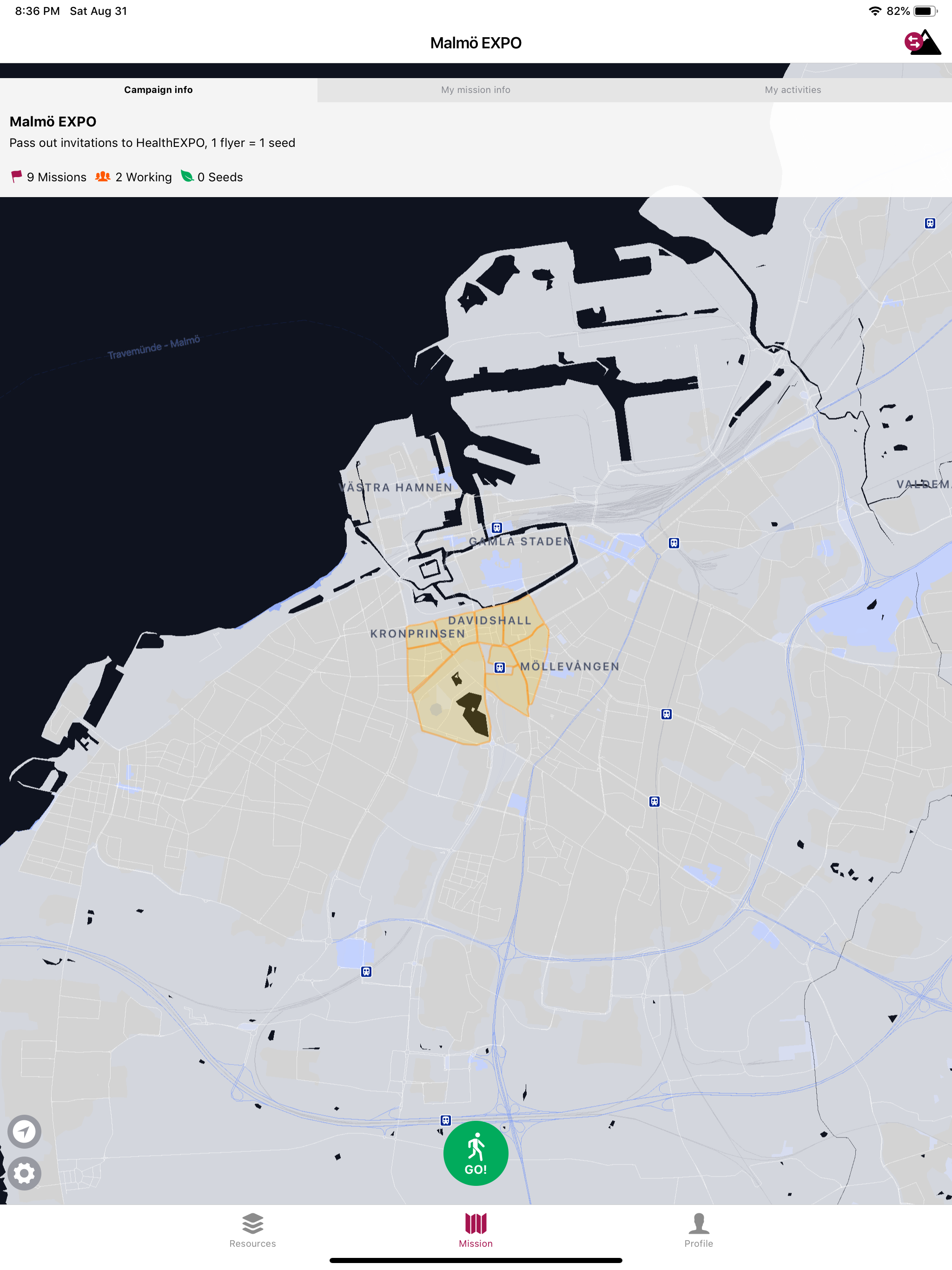Tap the green leaf Seeds icon
The height and width of the screenshot is (1270, 952).
point(187,176)
